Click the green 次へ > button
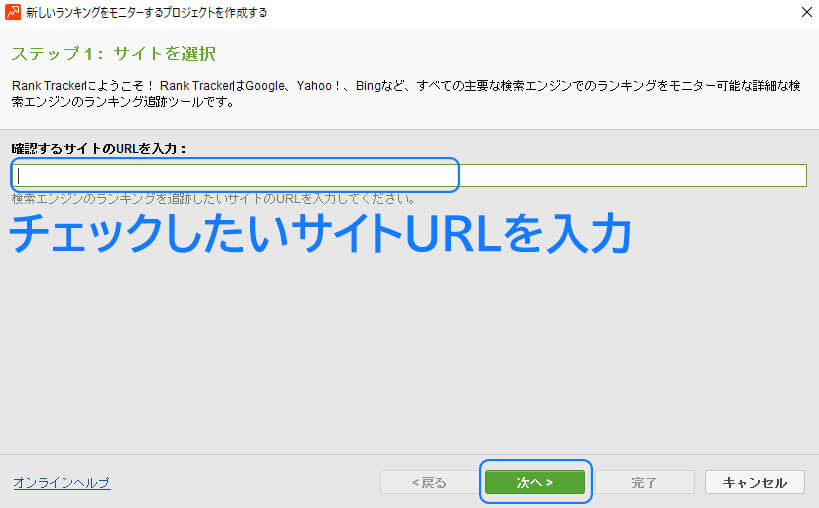 pos(535,482)
